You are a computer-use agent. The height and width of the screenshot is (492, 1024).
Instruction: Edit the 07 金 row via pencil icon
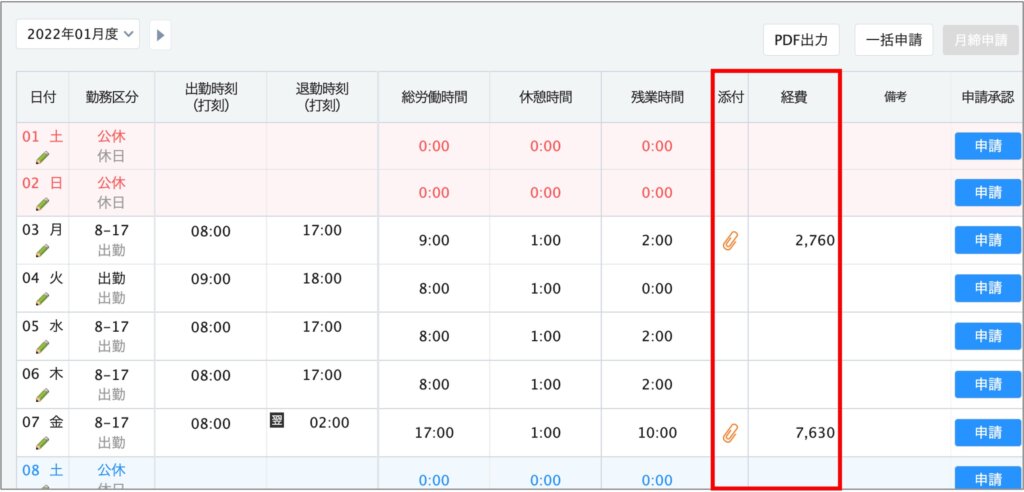coord(42,442)
